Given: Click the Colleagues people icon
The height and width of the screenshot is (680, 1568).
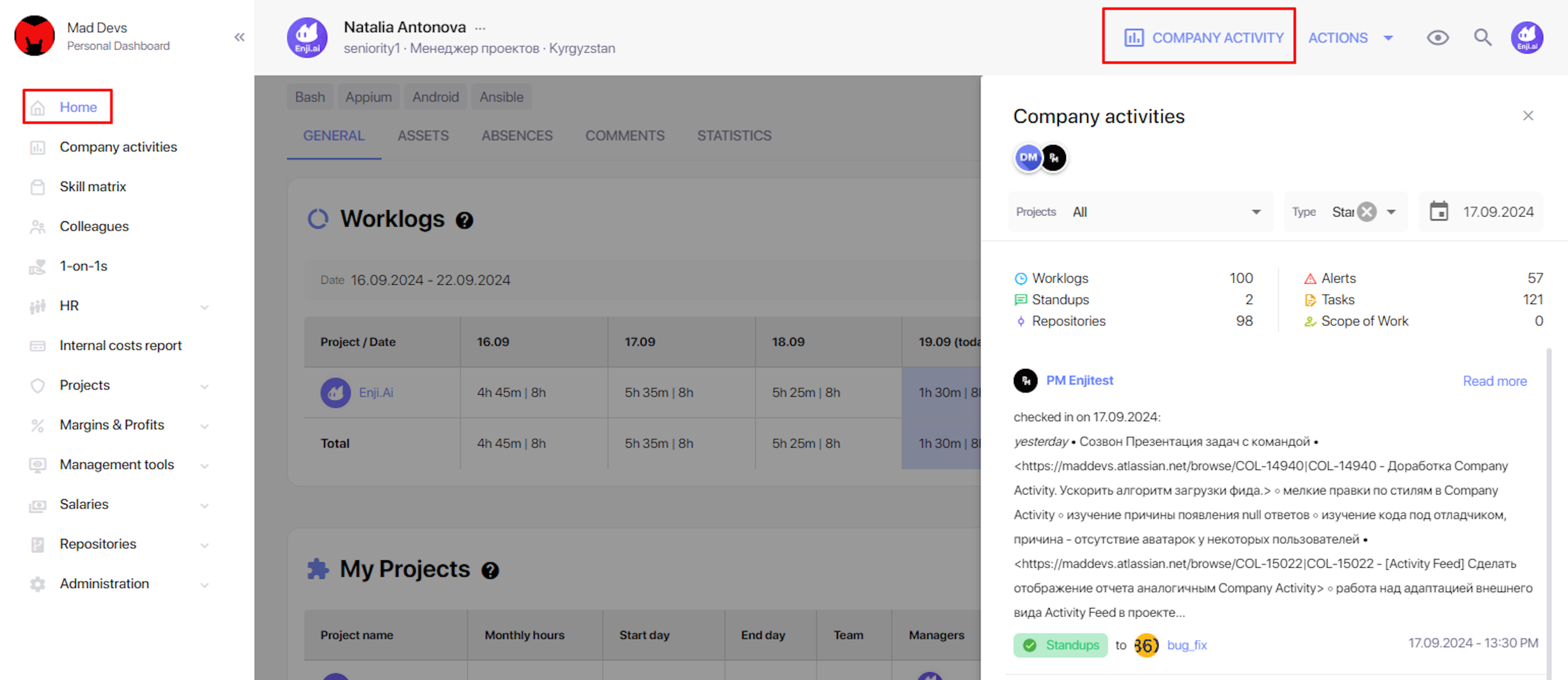Looking at the screenshot, I should (38, 226).
